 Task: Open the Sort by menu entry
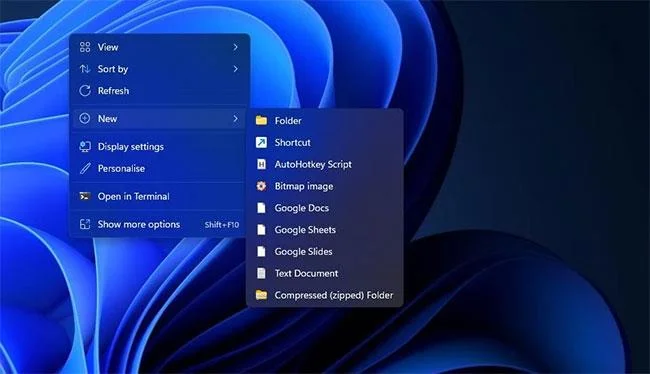(160, 69)
